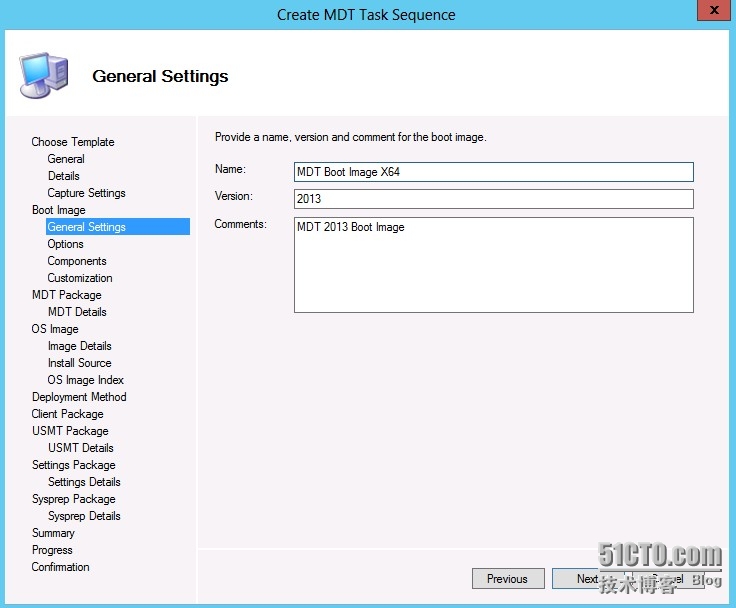This screenshot has width=736, height=608.
Task: Select Details wizard step
Action: (64, 176)
